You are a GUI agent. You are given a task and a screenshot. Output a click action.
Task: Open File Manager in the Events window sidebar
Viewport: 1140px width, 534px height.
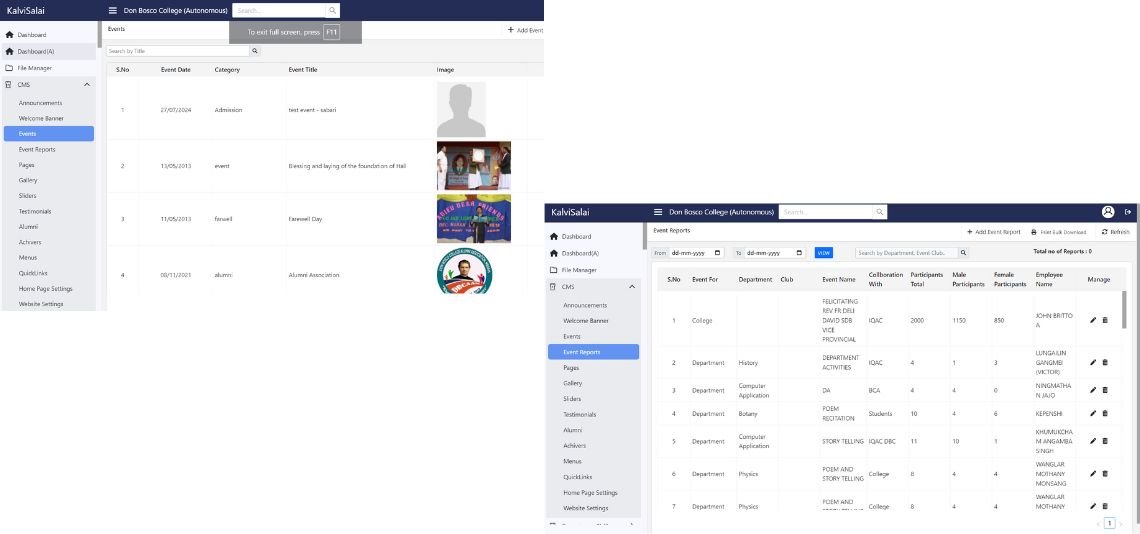coord(34,68)
